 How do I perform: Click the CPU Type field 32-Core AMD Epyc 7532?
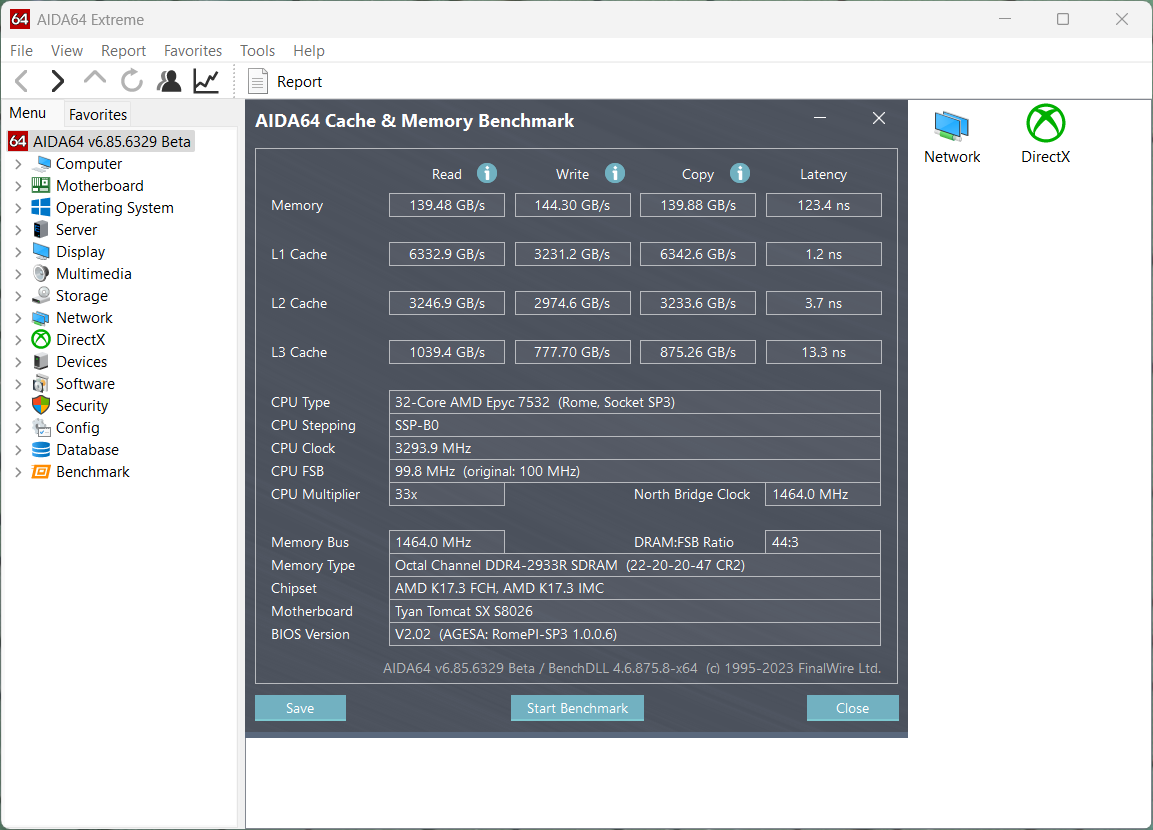[x=635, y=402]
